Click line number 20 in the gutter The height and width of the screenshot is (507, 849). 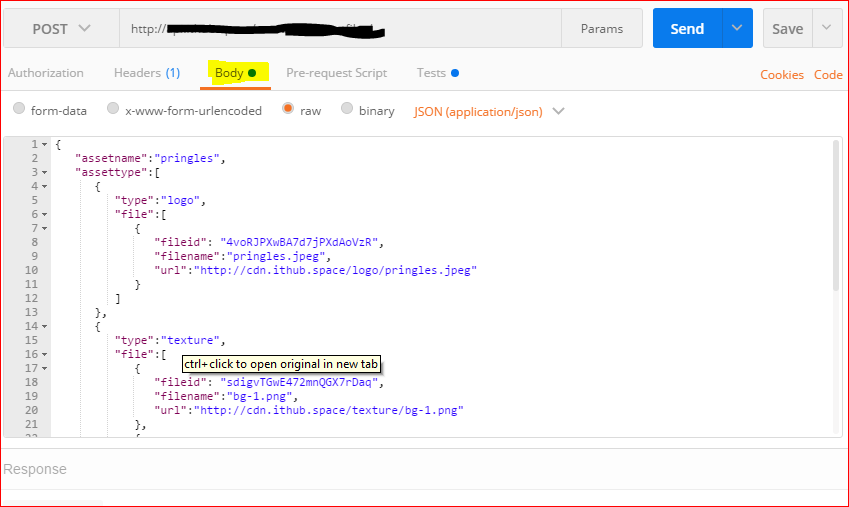[31, 411]
